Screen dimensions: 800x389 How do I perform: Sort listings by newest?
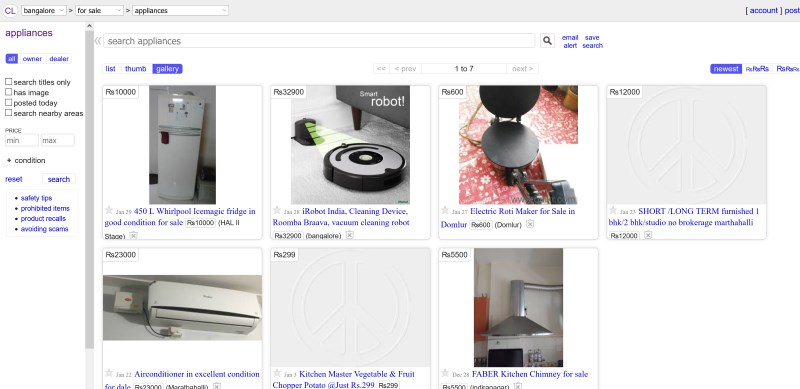coord(726,69)
